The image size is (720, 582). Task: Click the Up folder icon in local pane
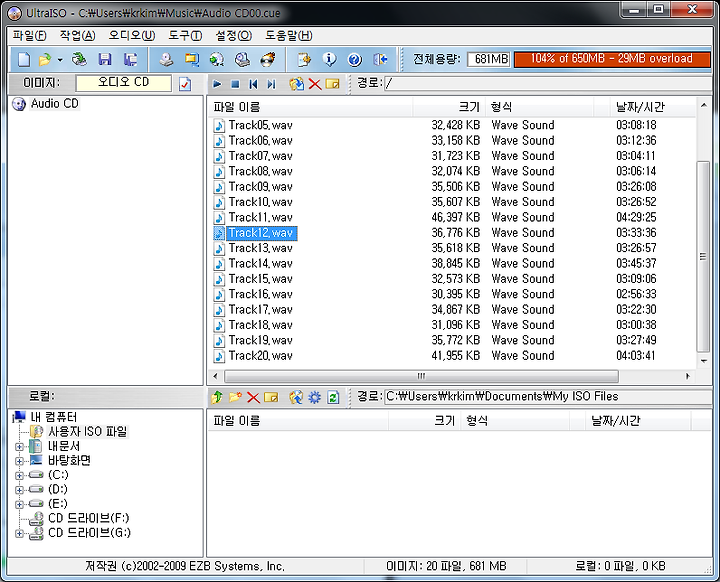tap(217, 397)
